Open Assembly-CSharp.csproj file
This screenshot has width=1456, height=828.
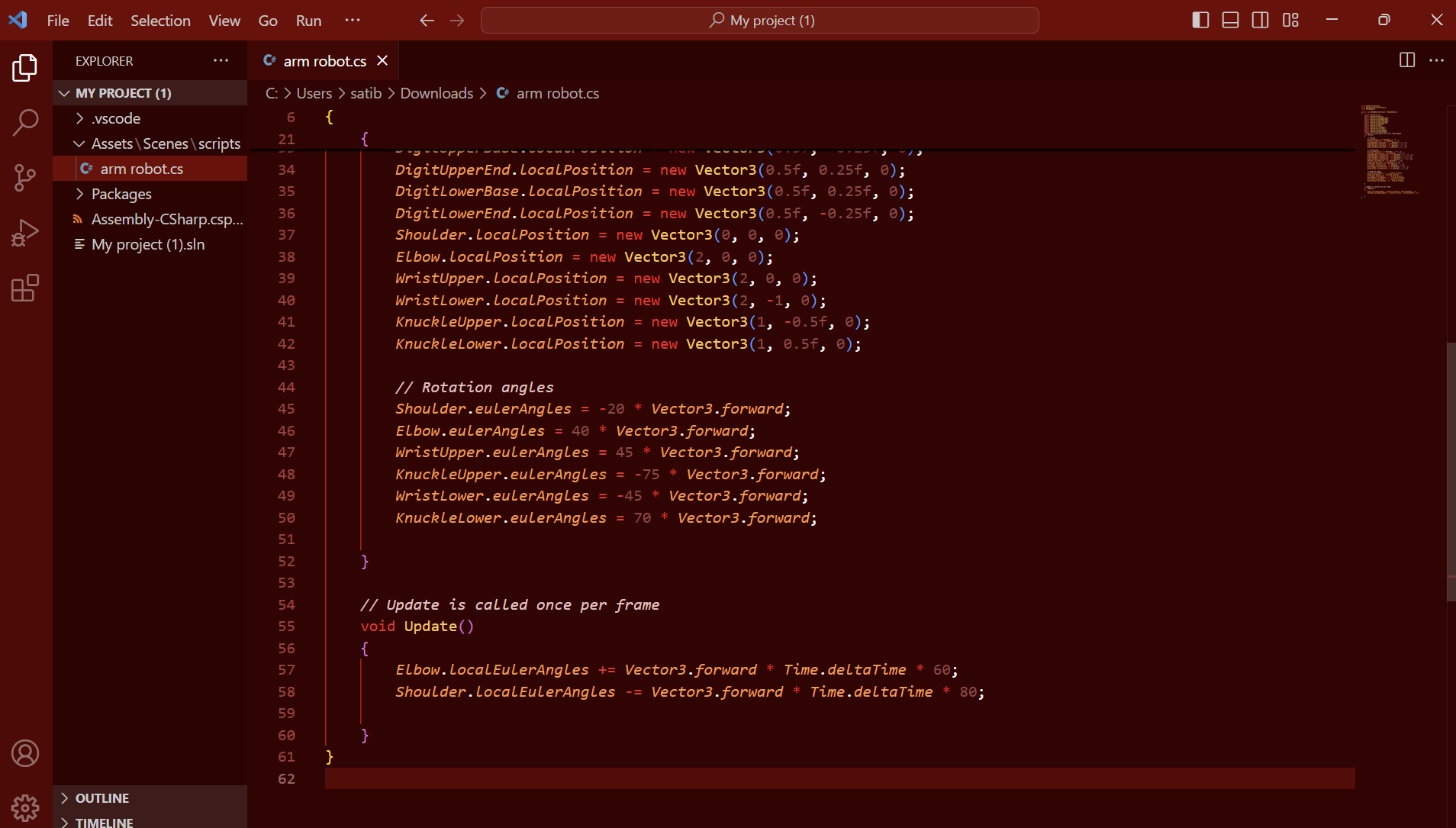[150, 219]
